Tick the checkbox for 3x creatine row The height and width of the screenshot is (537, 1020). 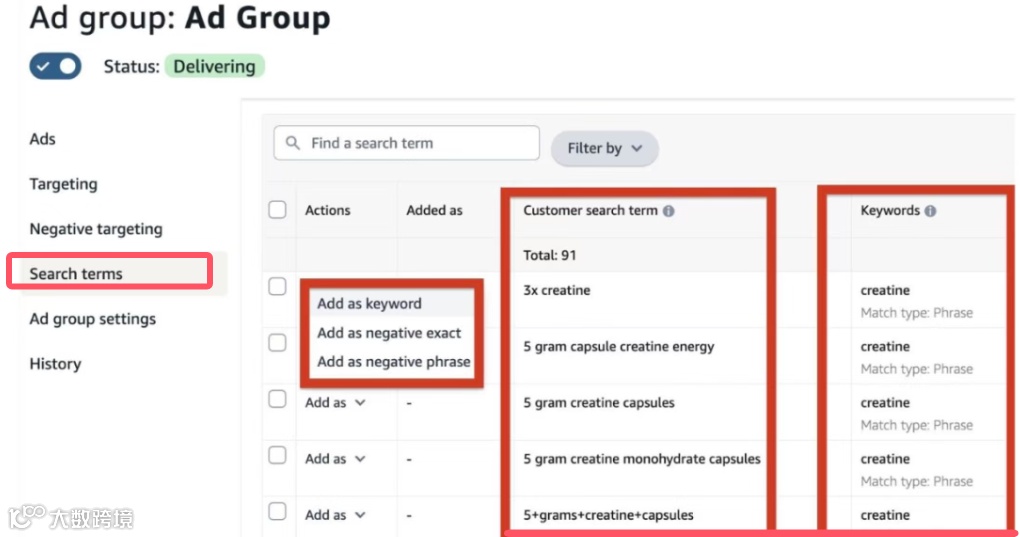tap(278, 287)
